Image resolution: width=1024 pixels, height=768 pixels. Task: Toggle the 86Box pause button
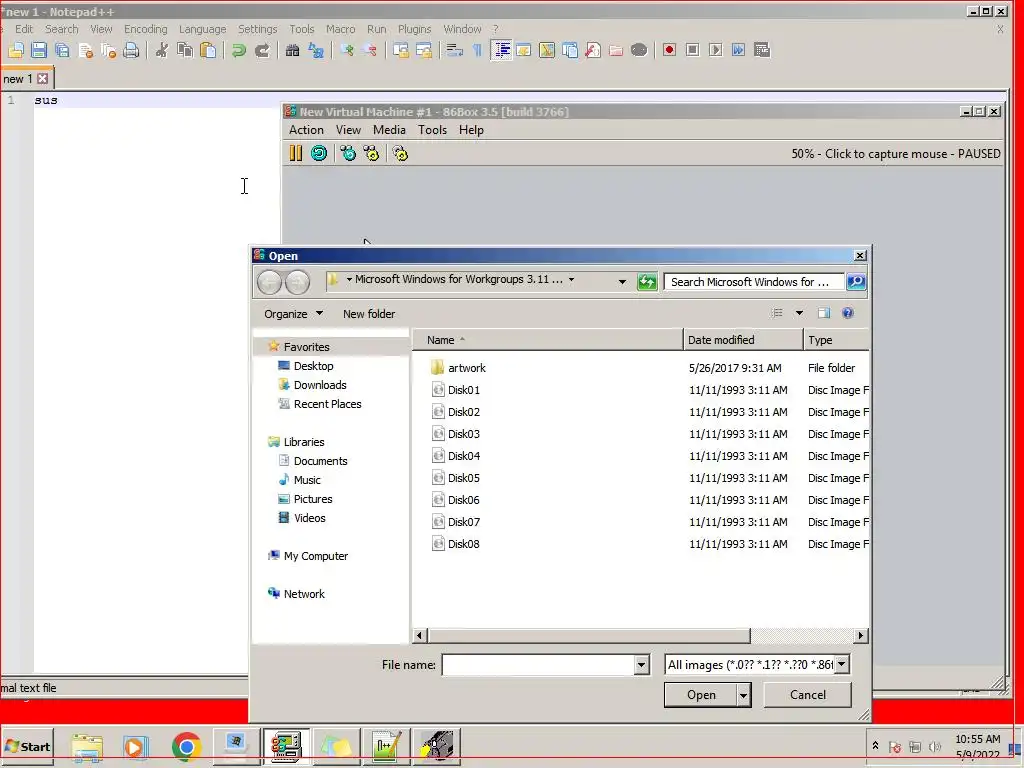[x=296, y=153]
